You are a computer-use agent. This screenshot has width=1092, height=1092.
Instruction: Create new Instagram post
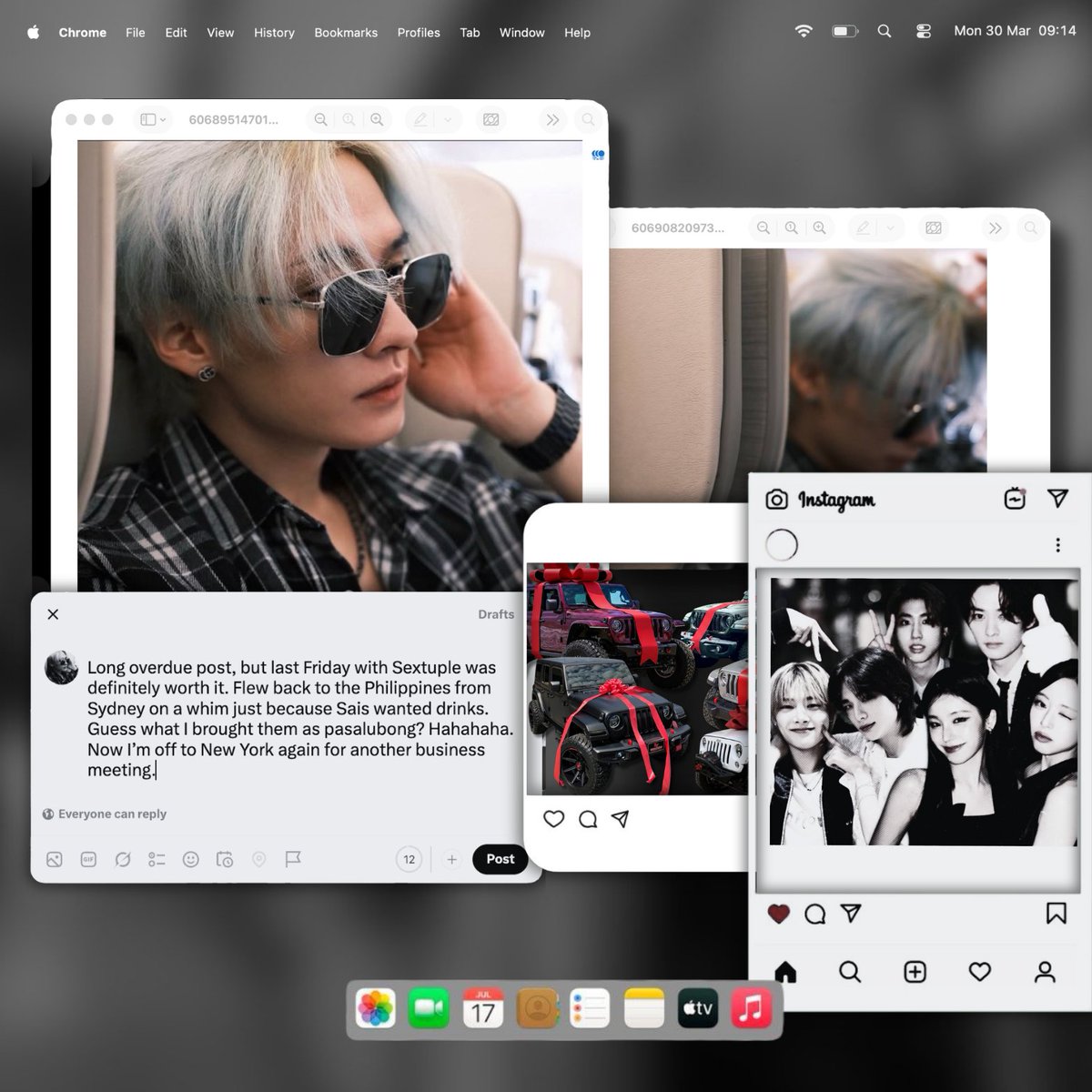pyautogui.click(x=915, y=972)
